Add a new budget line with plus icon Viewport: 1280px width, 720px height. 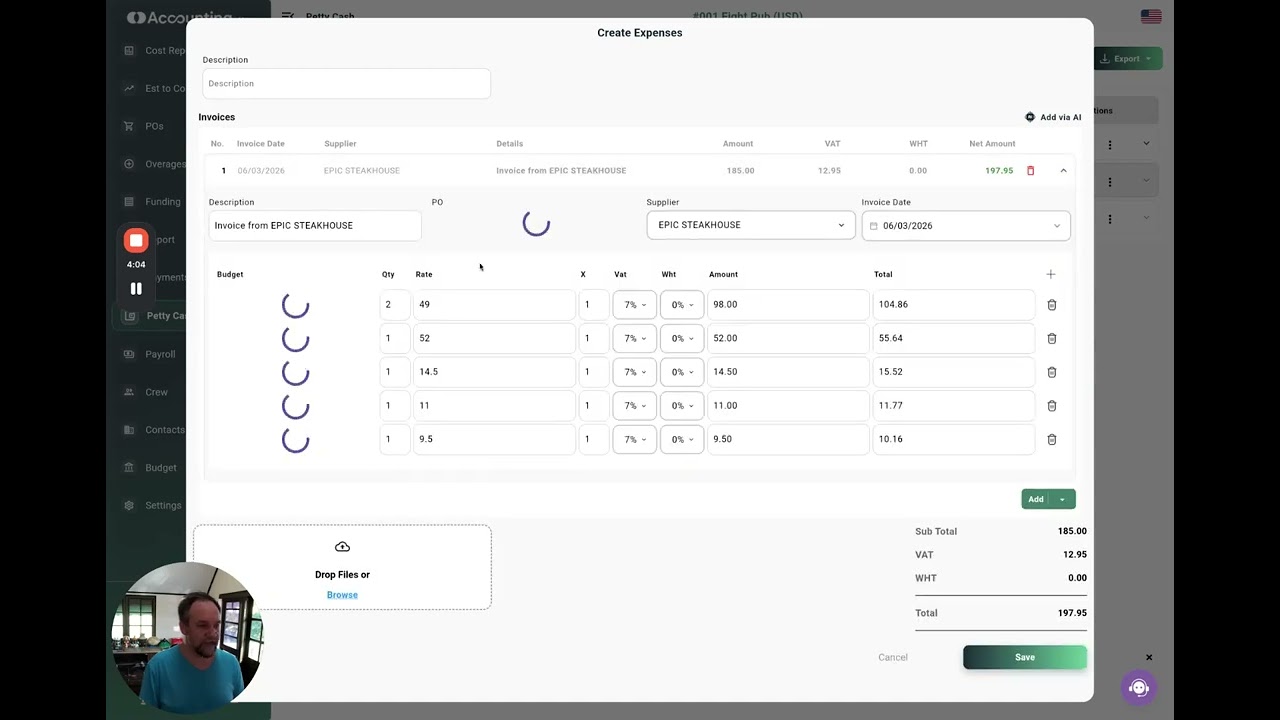(x=1051, y=274)
